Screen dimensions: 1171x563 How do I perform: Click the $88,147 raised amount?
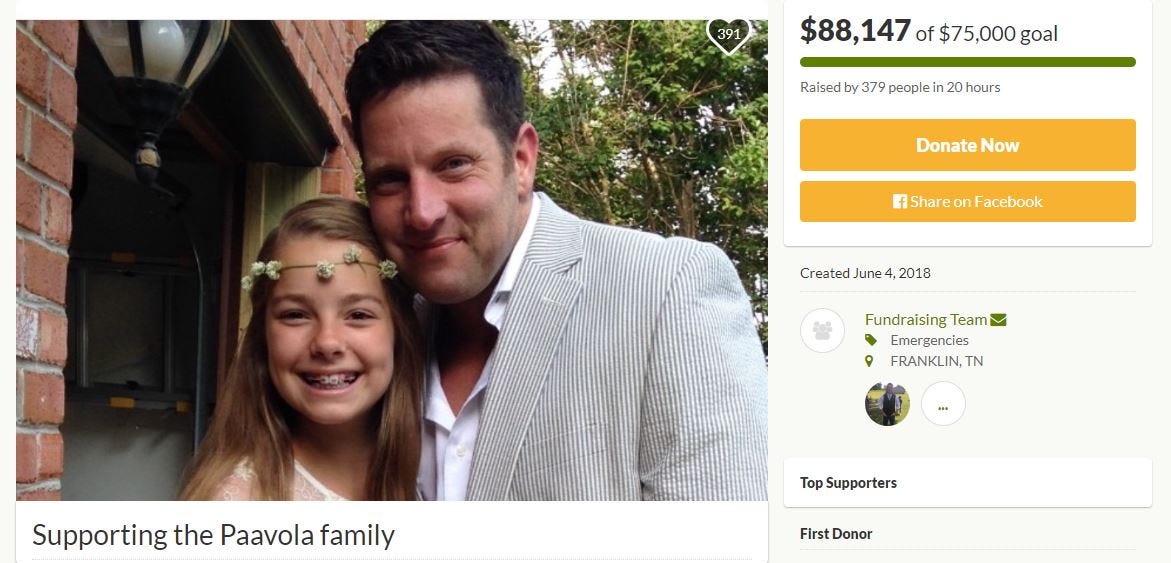(x=855, y=31)
